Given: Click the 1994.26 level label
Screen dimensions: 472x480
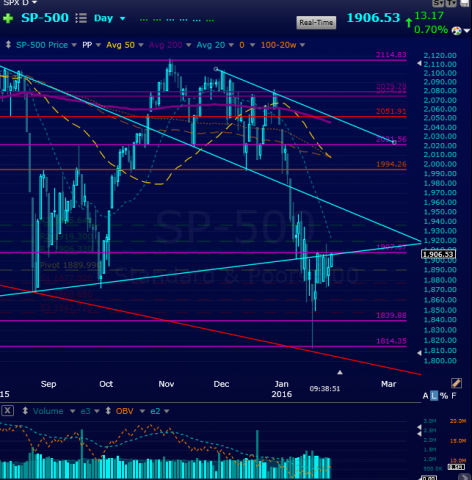Looking at the screenshot, I should [391, 164].
